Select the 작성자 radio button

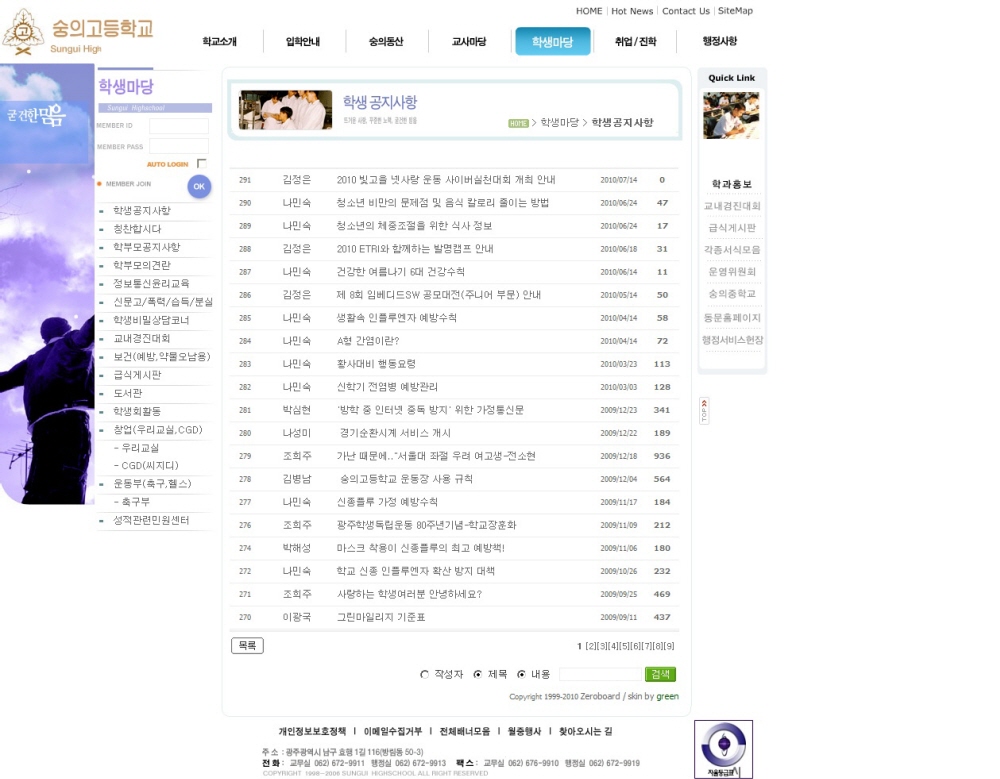(x=425, y=675)
